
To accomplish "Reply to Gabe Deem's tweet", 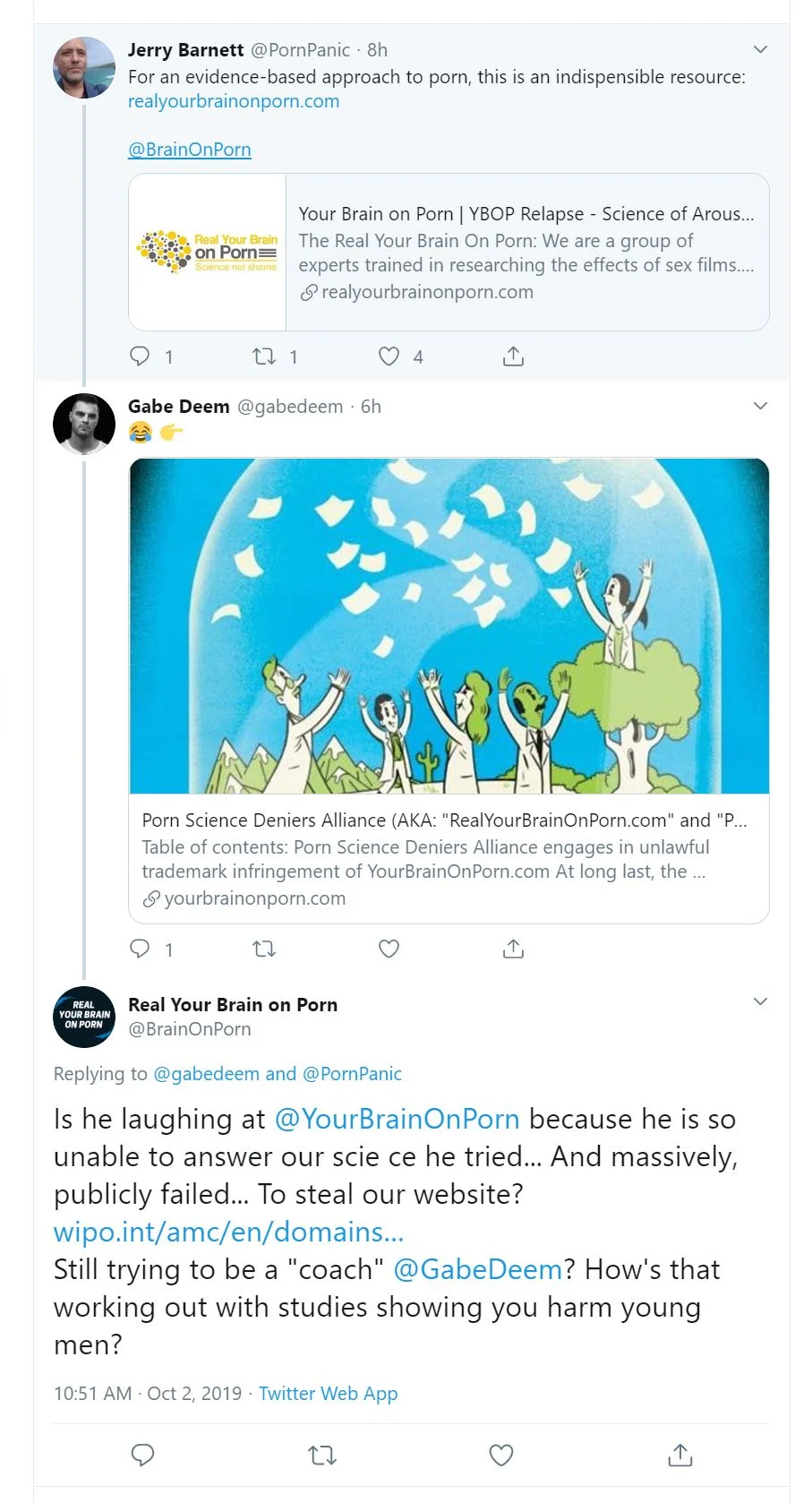I will click(x=141, y=949).
